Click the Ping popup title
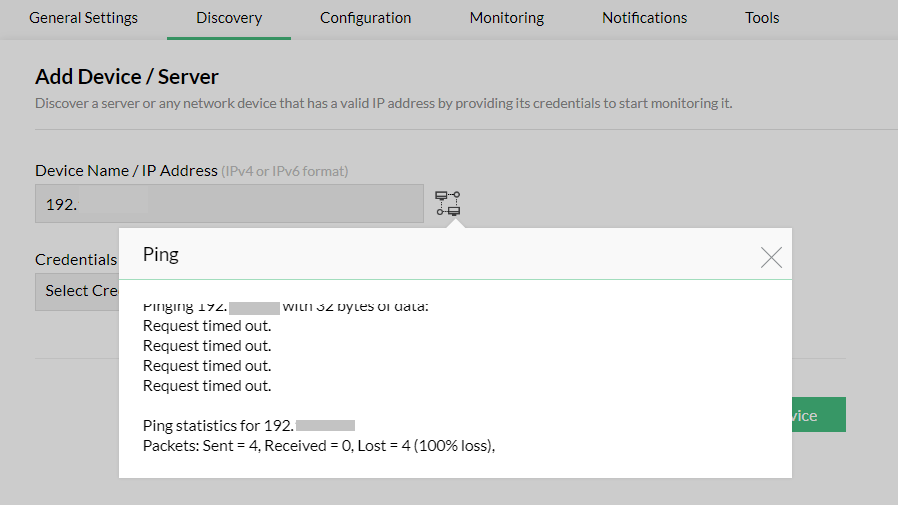Screen dimensions: 898x505 tap(161, 254)
